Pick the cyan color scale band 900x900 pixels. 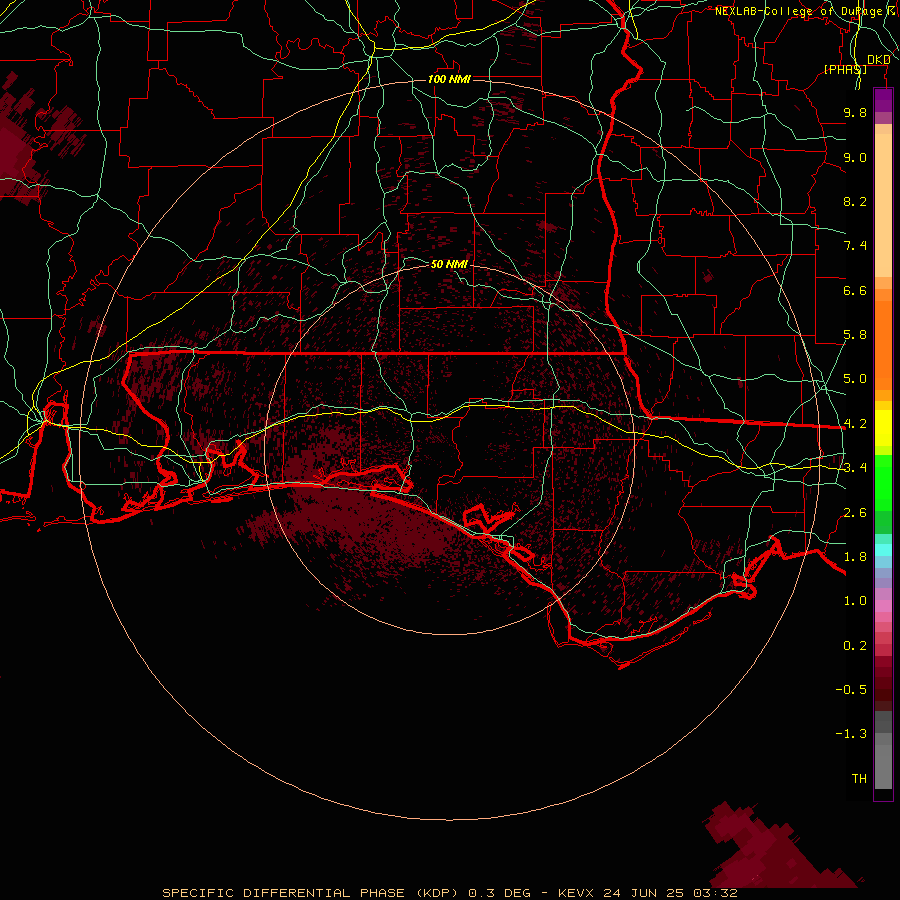[883, 550]
